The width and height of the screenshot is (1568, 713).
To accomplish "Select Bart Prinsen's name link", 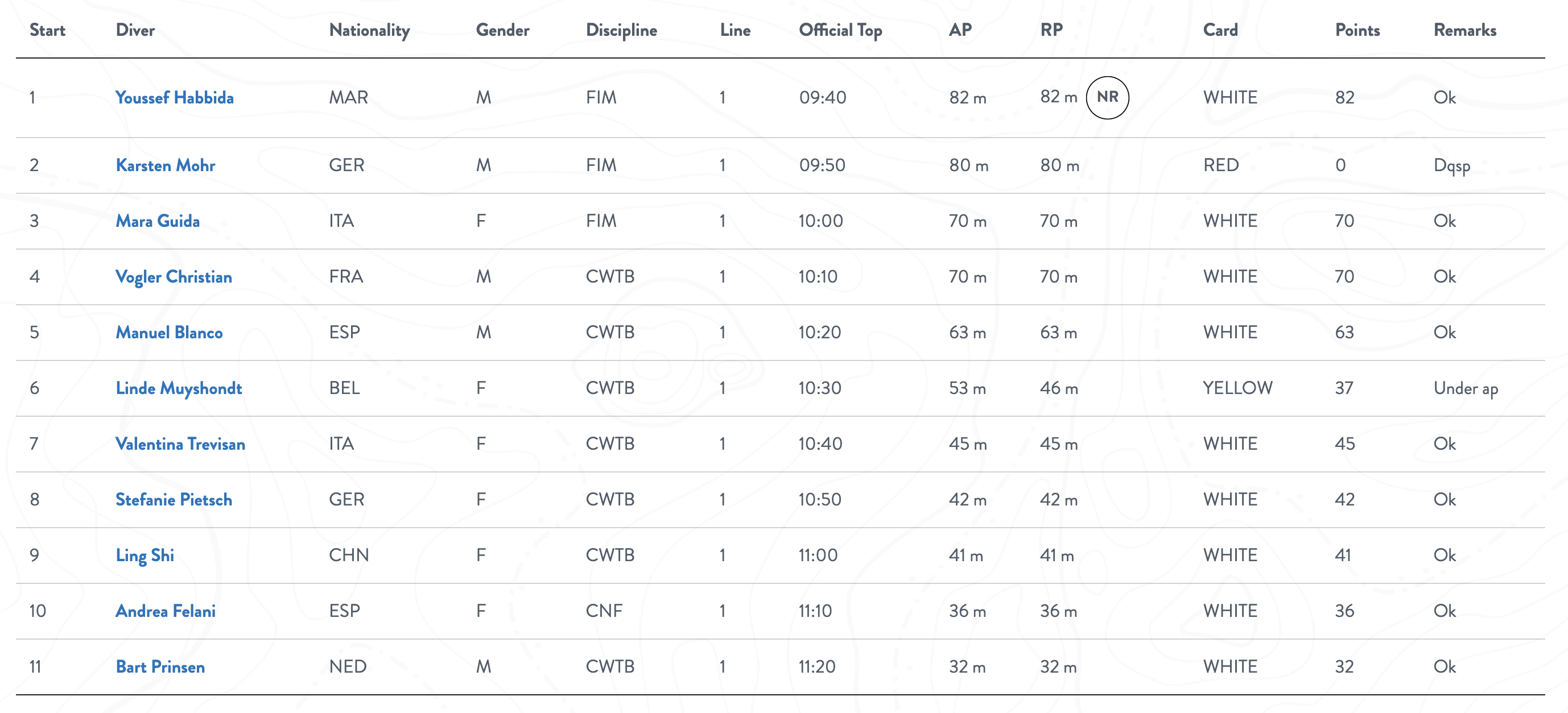I will point(160,668).
